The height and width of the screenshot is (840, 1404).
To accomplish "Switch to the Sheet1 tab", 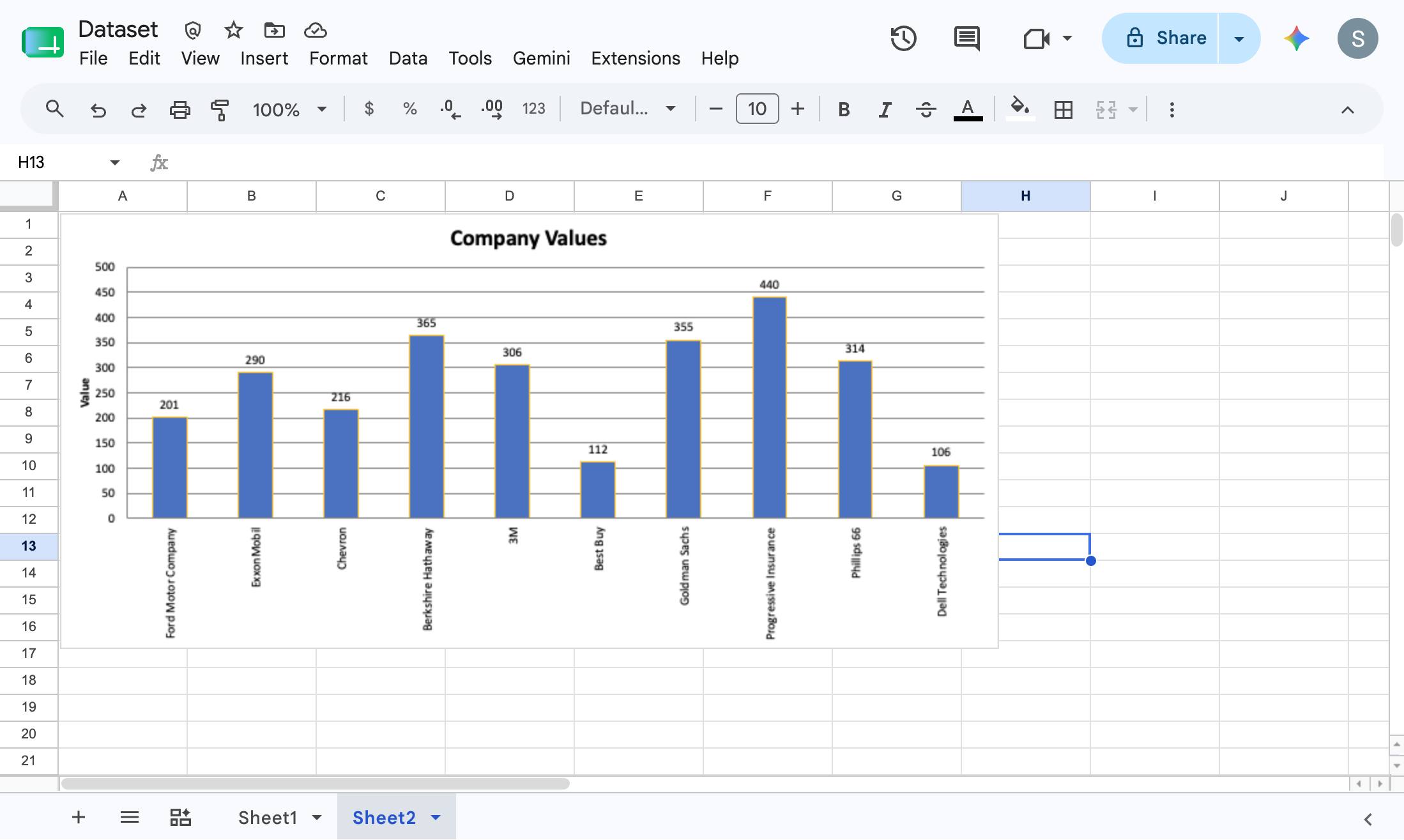I will pyautogui.click(x=268, y=818).
